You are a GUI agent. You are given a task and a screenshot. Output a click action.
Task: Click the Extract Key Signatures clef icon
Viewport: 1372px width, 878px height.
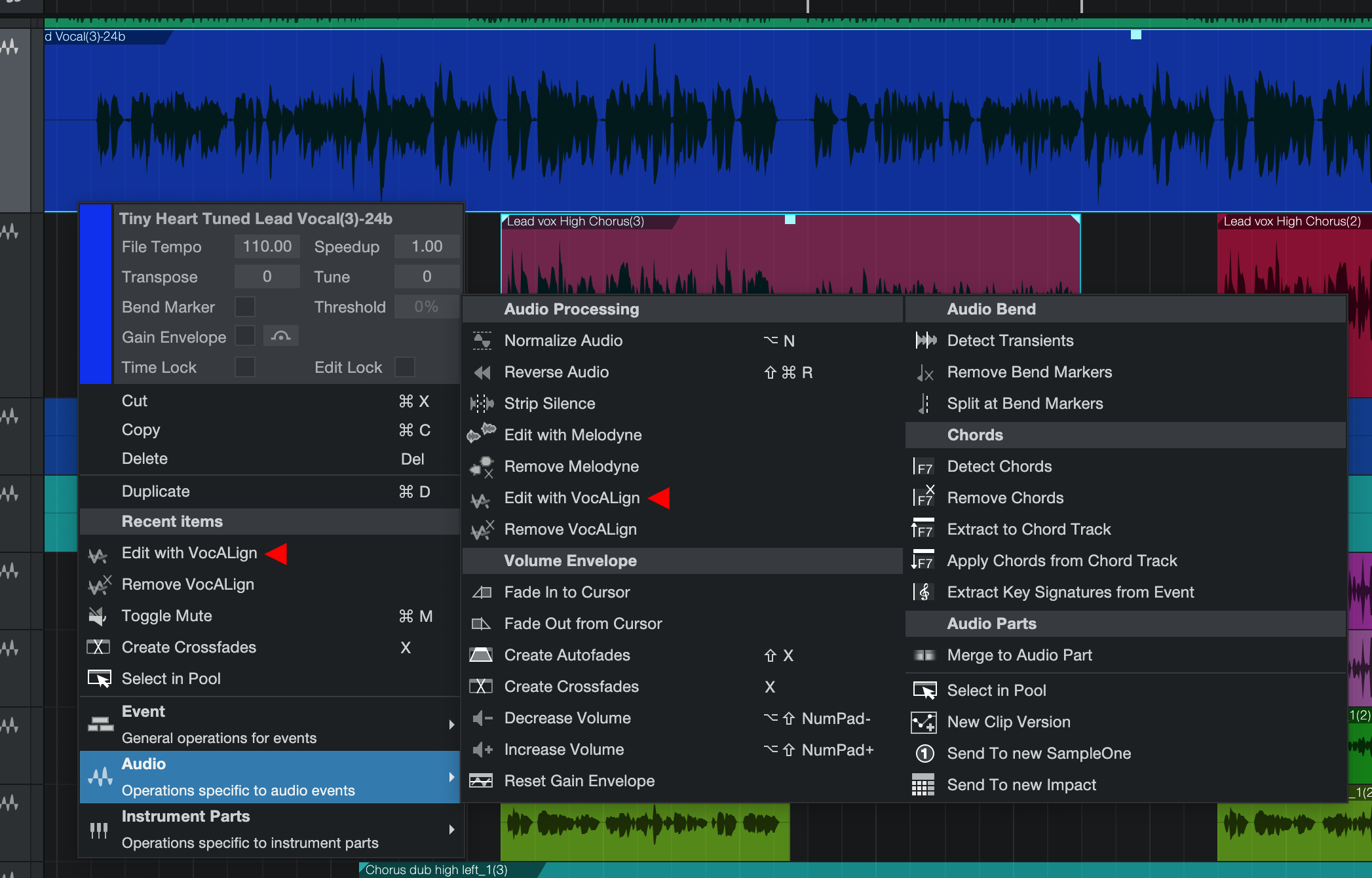[924, 592]
